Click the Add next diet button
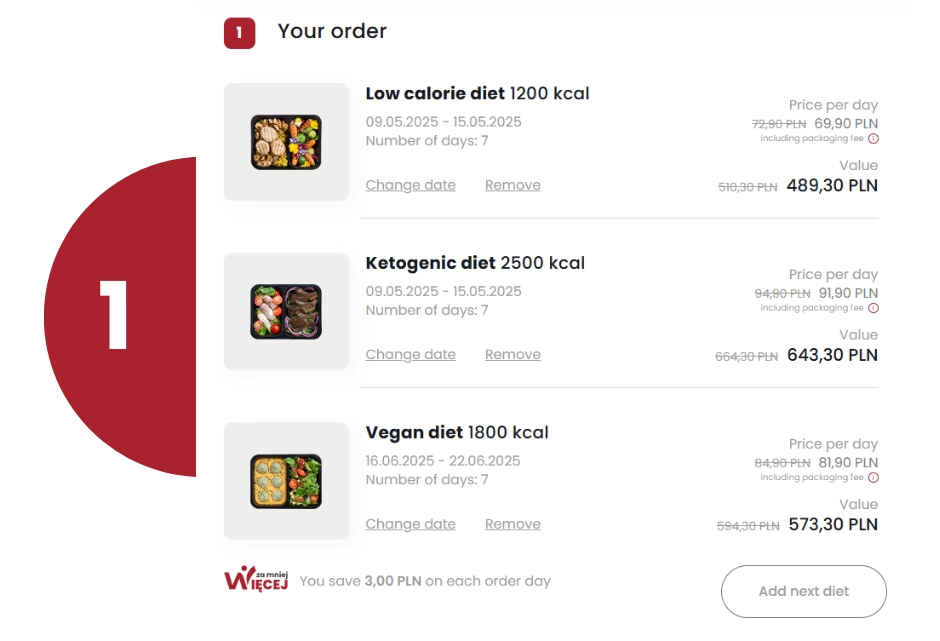This screenshot has width=940, height=641. [804, 591]
